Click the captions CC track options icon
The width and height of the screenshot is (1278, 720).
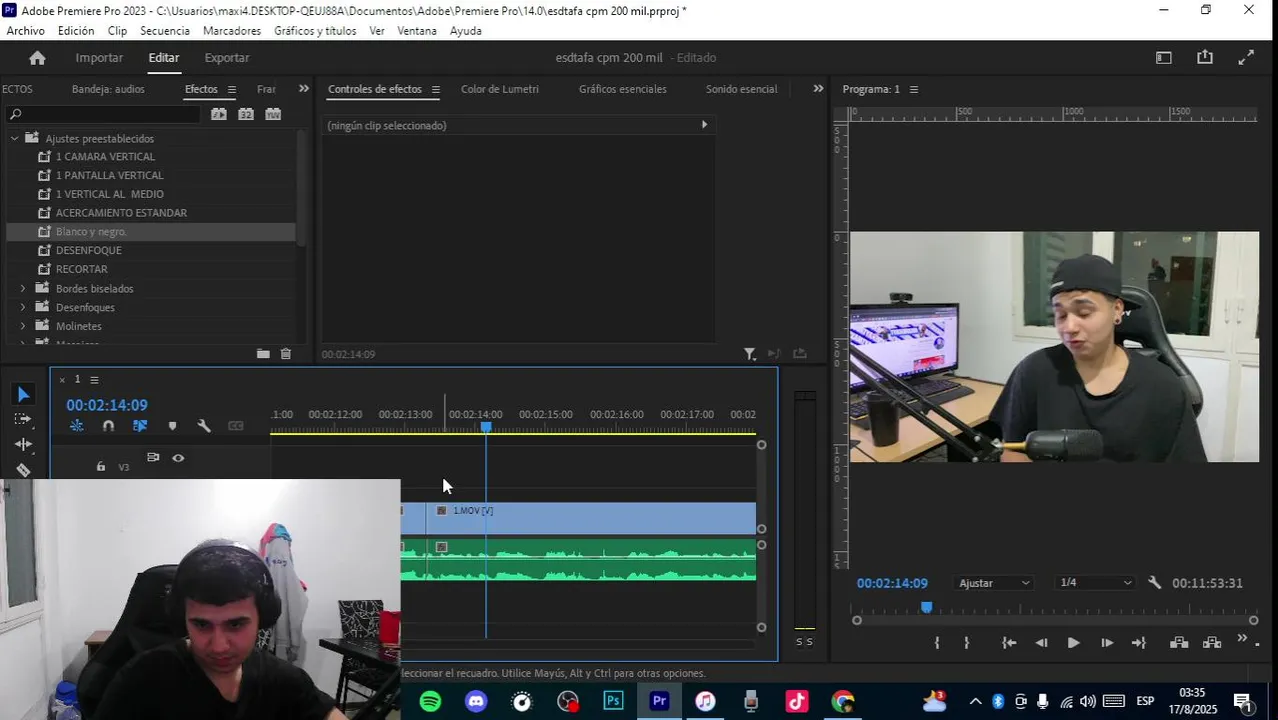coord(236,426)
